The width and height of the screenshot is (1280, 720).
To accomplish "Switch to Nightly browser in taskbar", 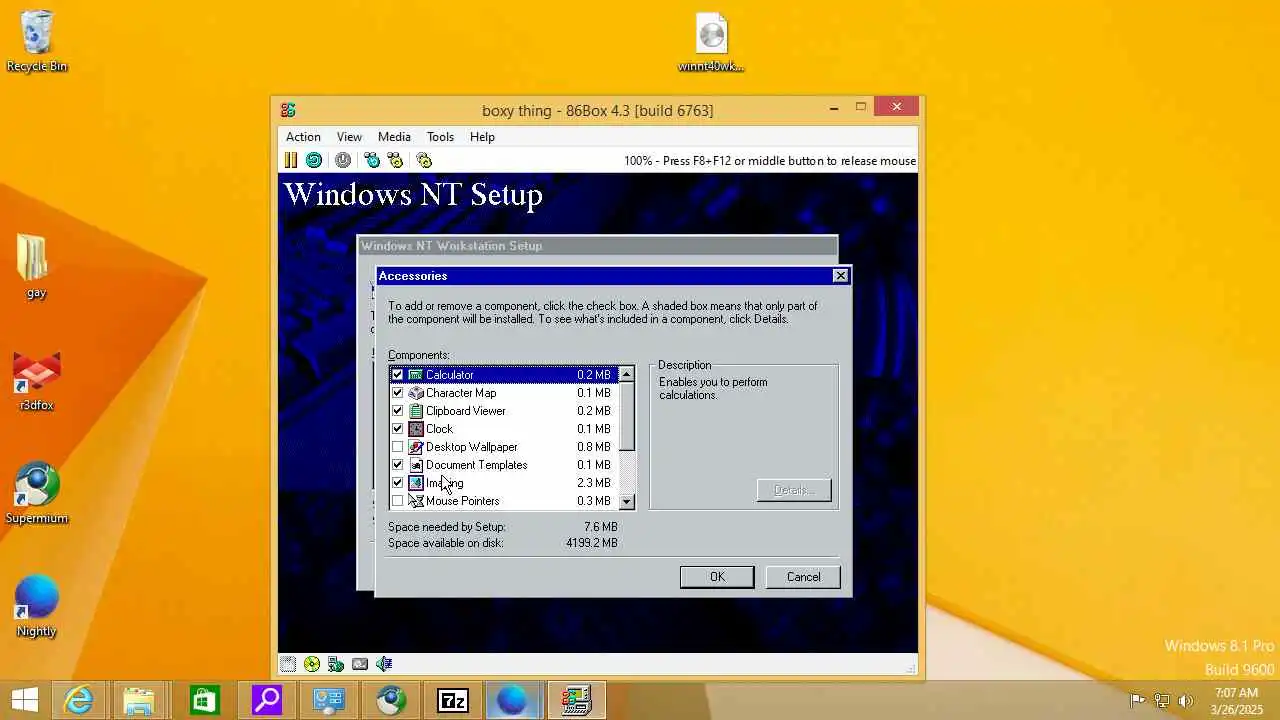I will 515,701.
